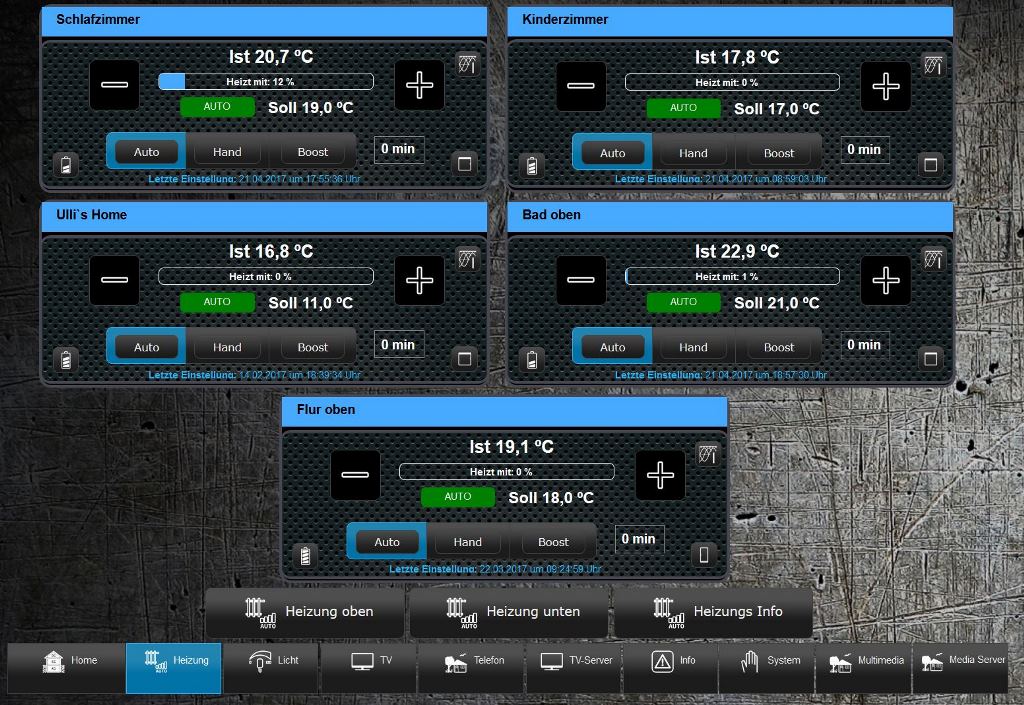The image size is (1024, 705).
Task: Set Flur oben mode to Auto
Action: [x=387, y=542]
